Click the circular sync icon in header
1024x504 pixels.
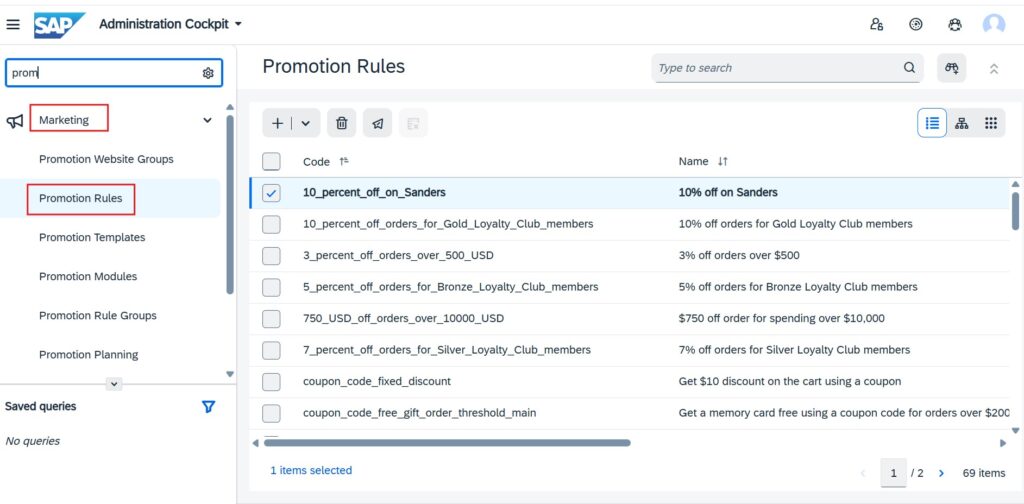coord(916,25)
